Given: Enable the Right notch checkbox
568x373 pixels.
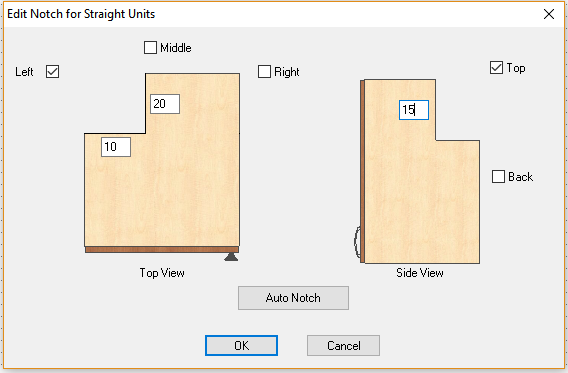Looking at the screenshot, I should coord(264,71).
